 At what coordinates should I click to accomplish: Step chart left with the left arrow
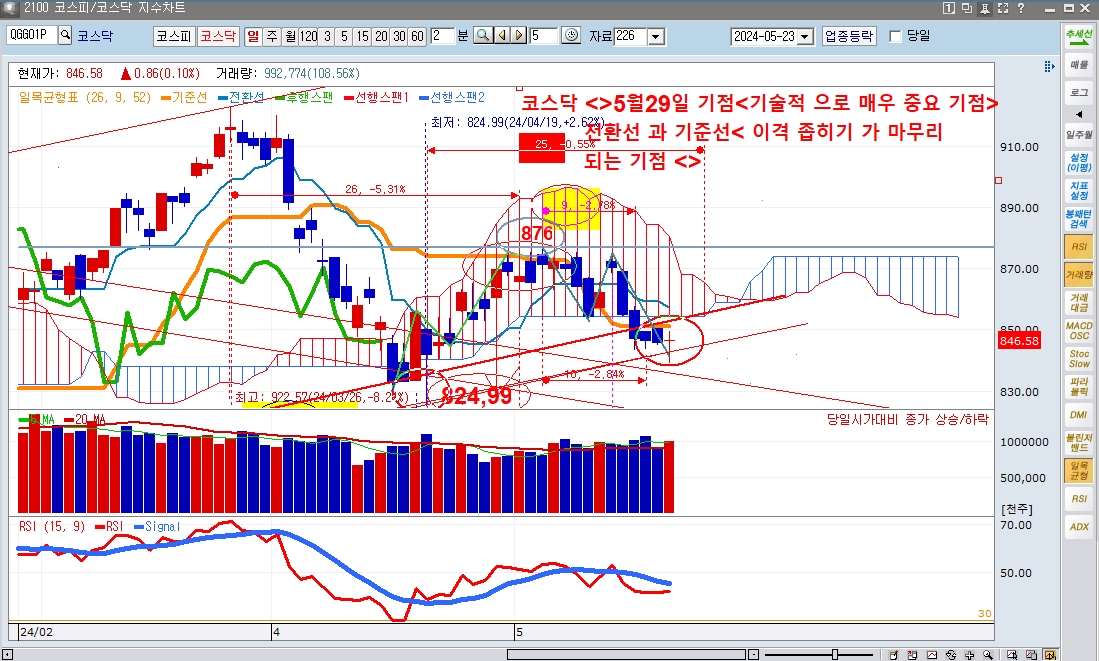coord(502,36)
